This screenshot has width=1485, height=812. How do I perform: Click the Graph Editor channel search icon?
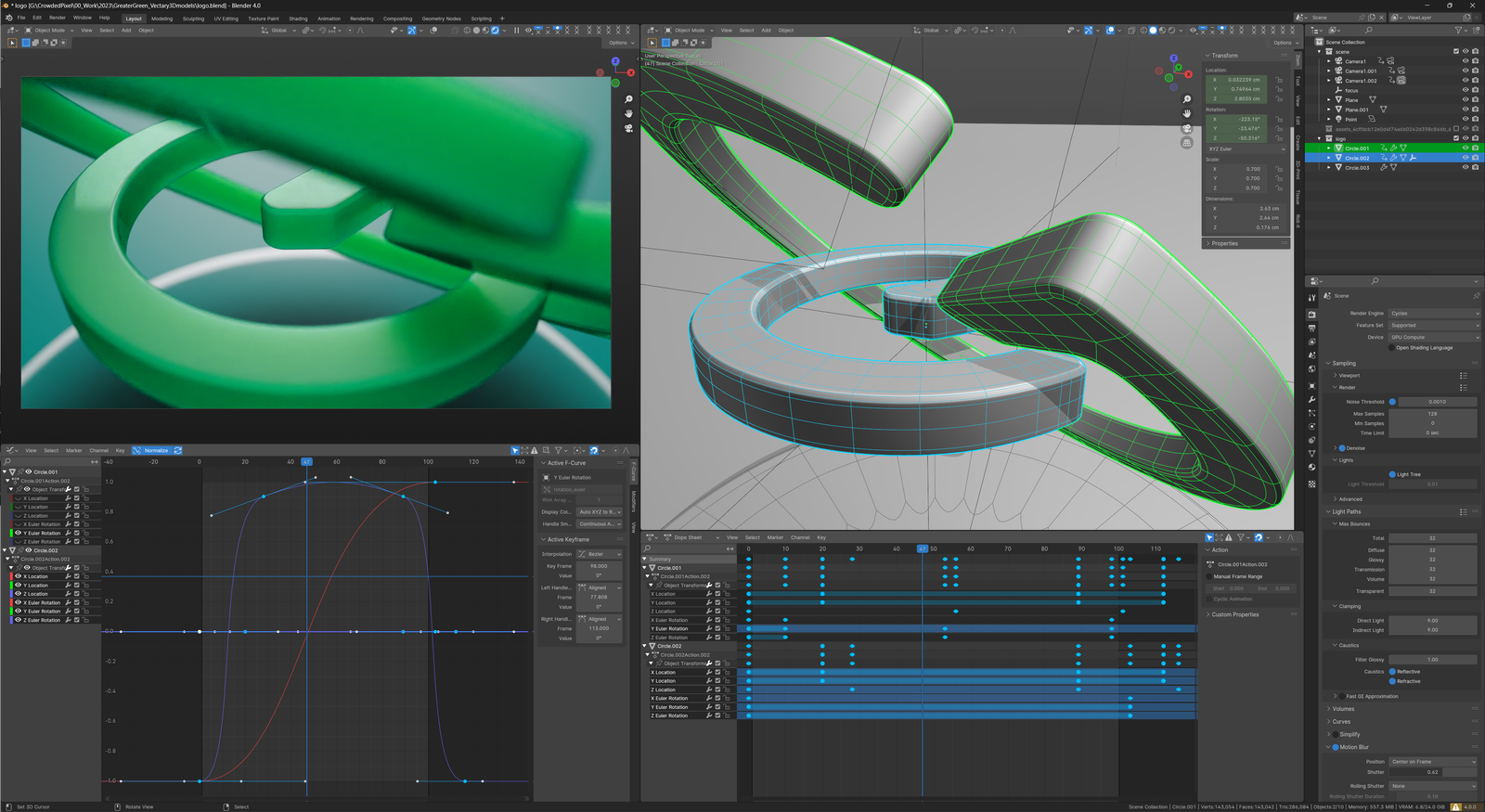7,461
